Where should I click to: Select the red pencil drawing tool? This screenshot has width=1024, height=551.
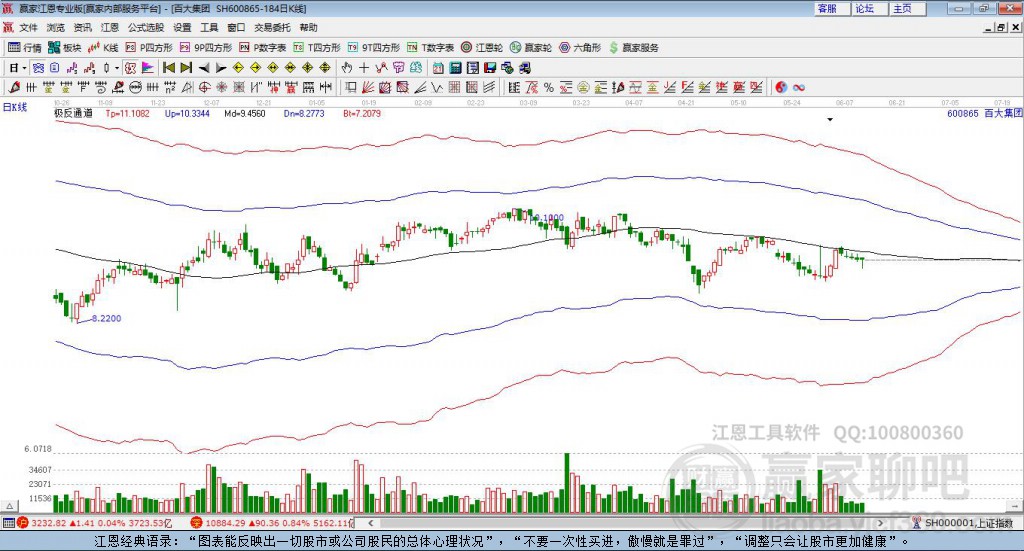14,87
